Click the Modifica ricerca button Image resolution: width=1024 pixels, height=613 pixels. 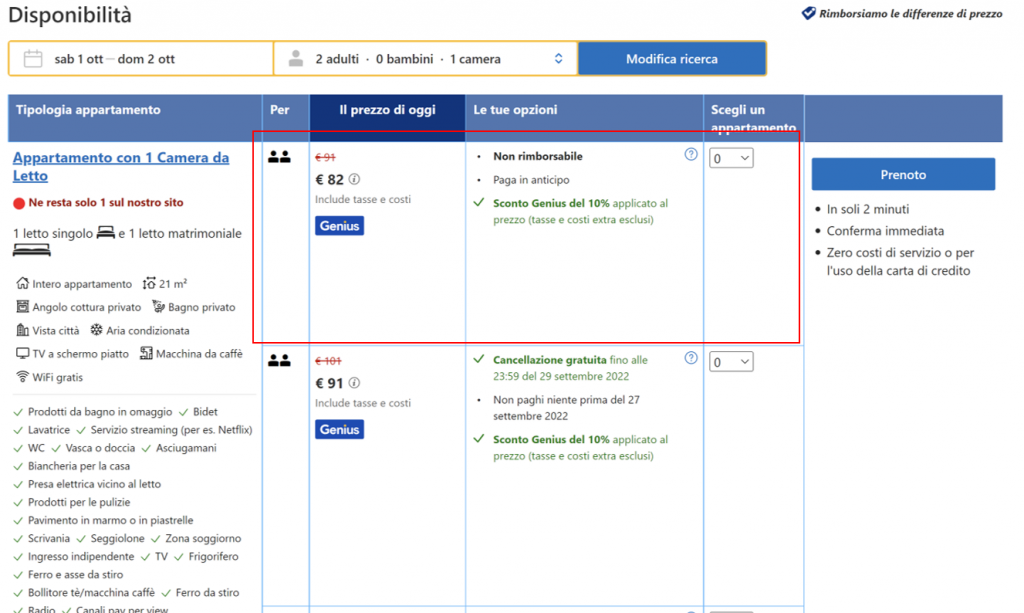pos(671,58)
